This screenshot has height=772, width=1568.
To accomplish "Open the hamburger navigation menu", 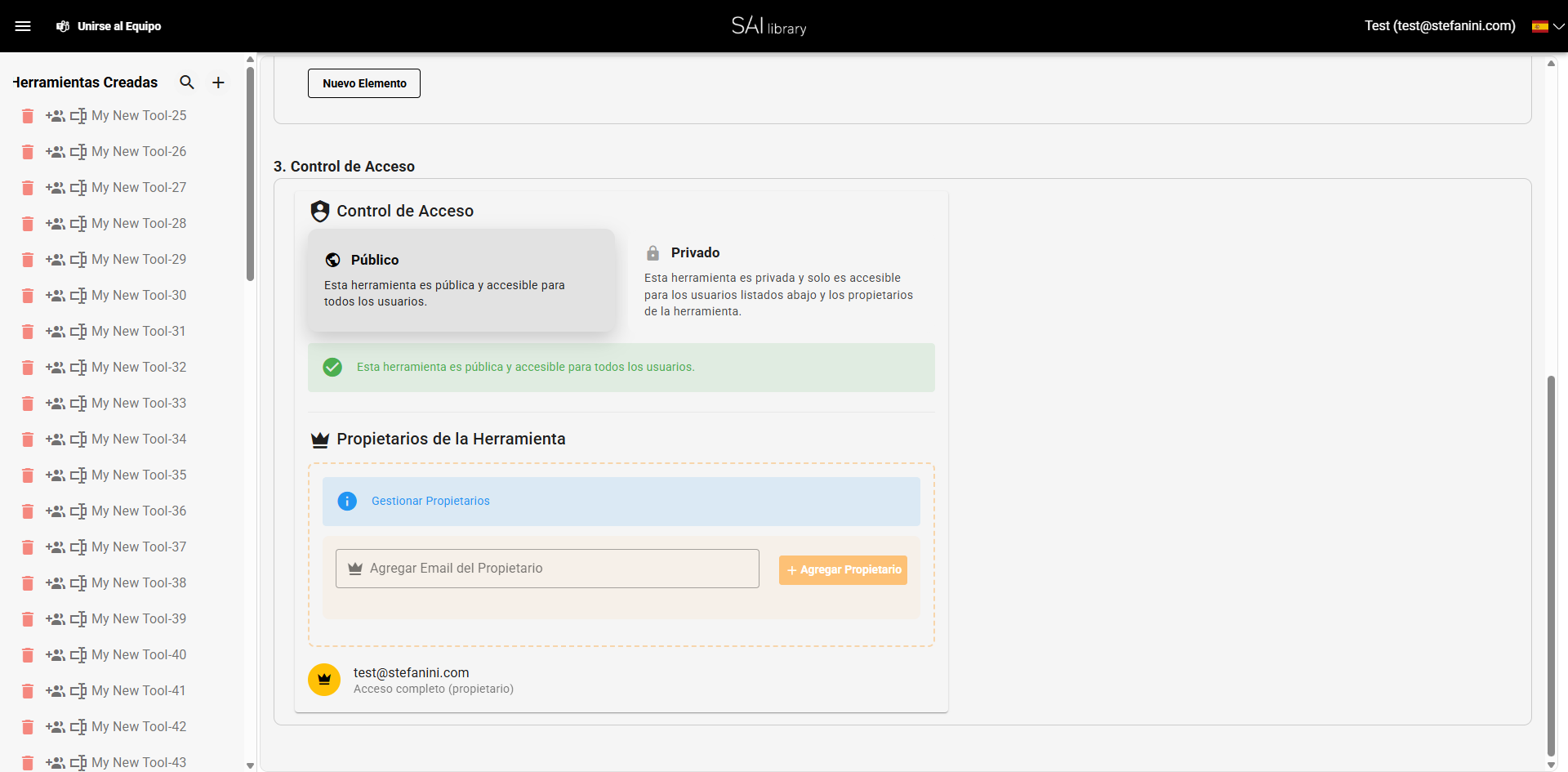I will coord(24,25).
